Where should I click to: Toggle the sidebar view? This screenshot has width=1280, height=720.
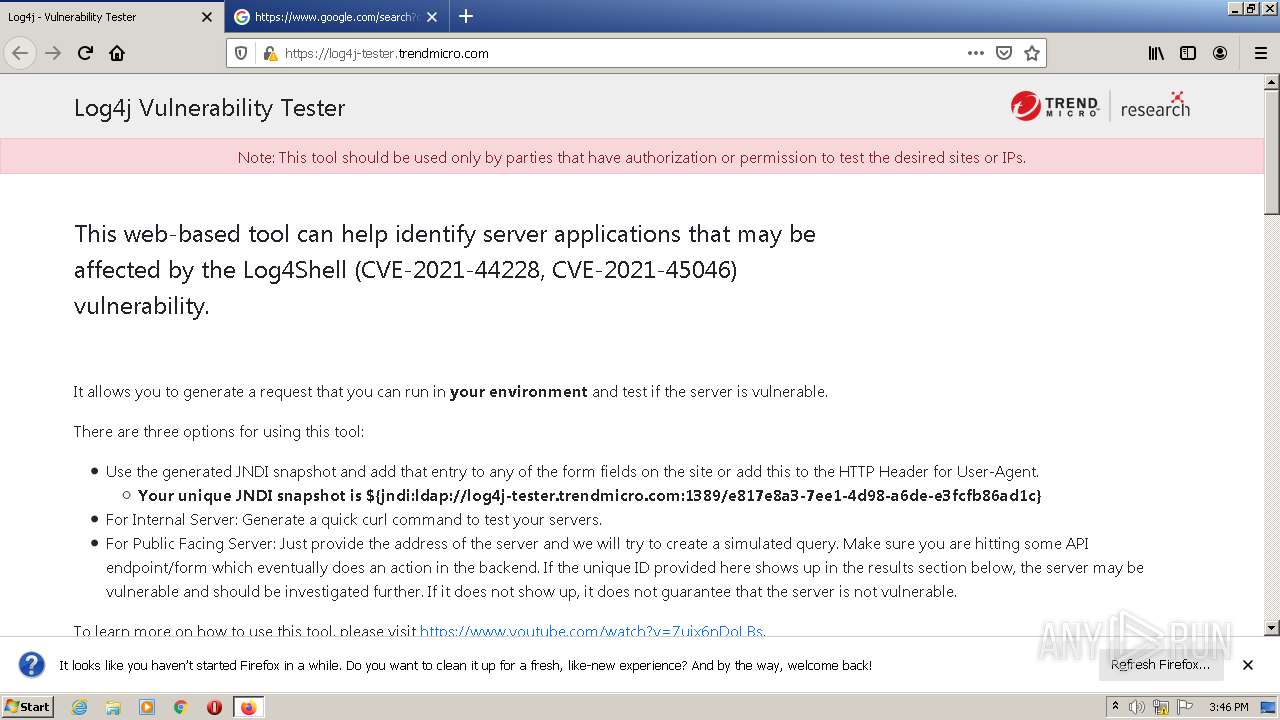point(1188,53)
